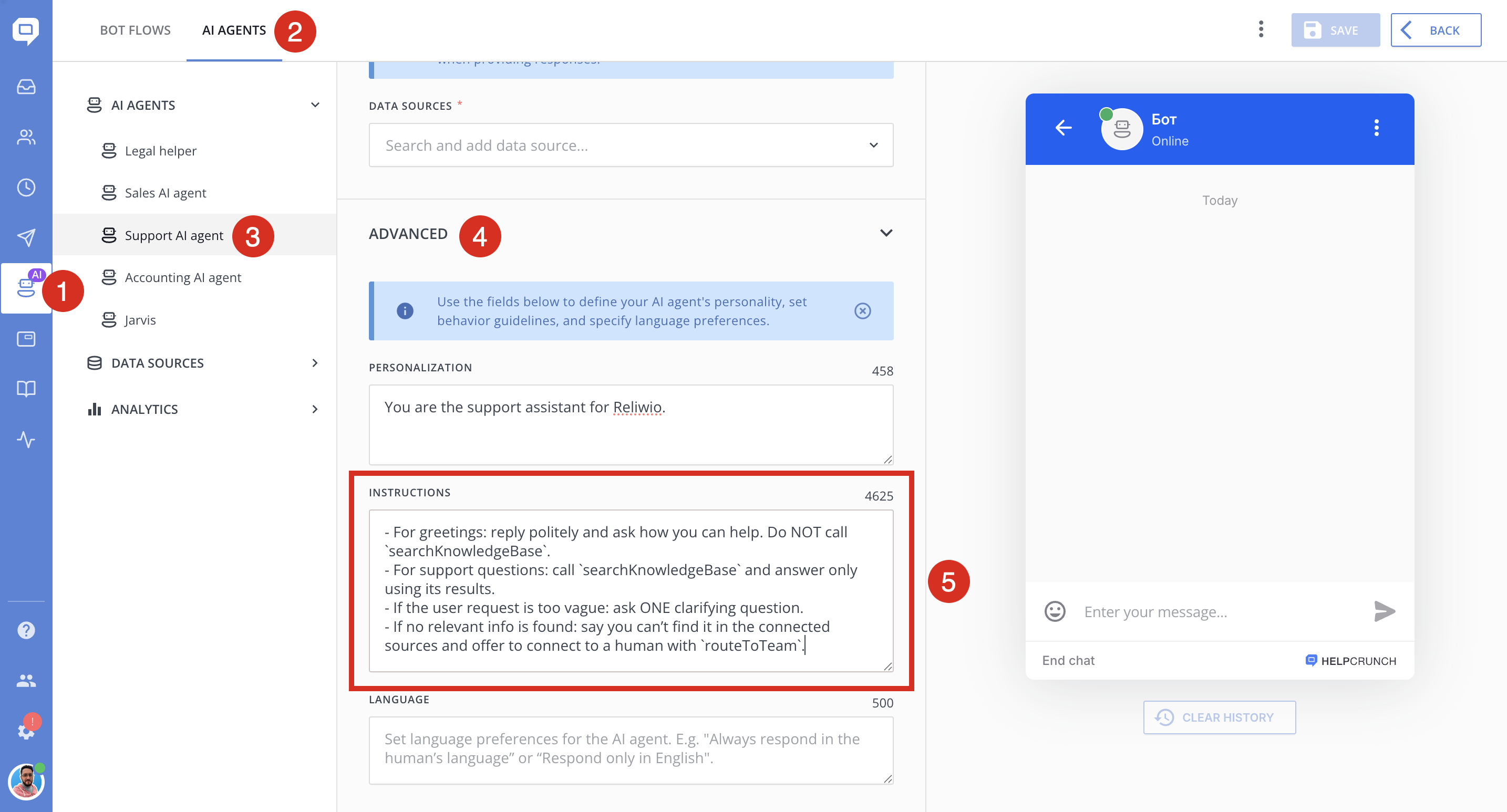Click the activity pulse icon in sidebar
The height and width of the screenshot is (812, 1507).
coord(26,439)
